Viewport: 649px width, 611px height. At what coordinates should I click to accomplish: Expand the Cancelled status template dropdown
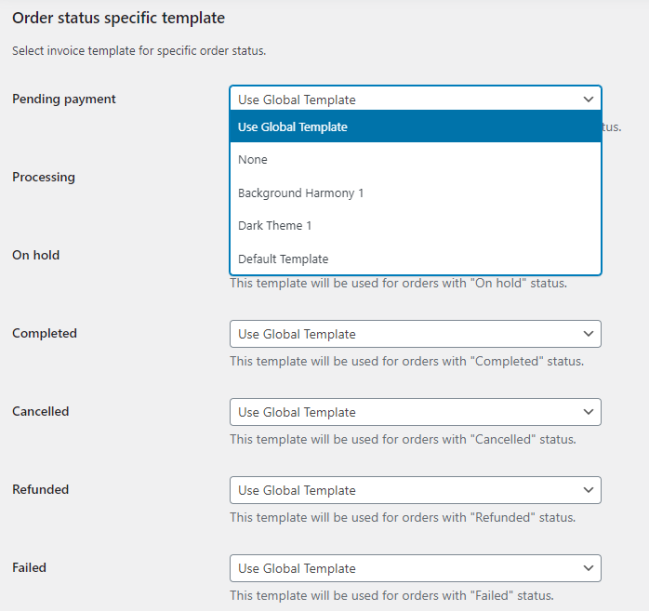tap(415, 412)
